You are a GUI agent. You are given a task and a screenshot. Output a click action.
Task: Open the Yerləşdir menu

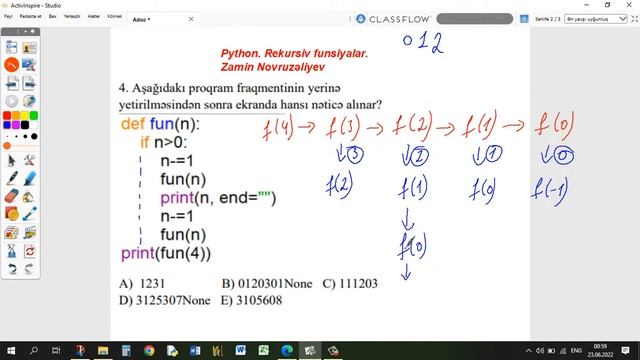pos(72,16)
